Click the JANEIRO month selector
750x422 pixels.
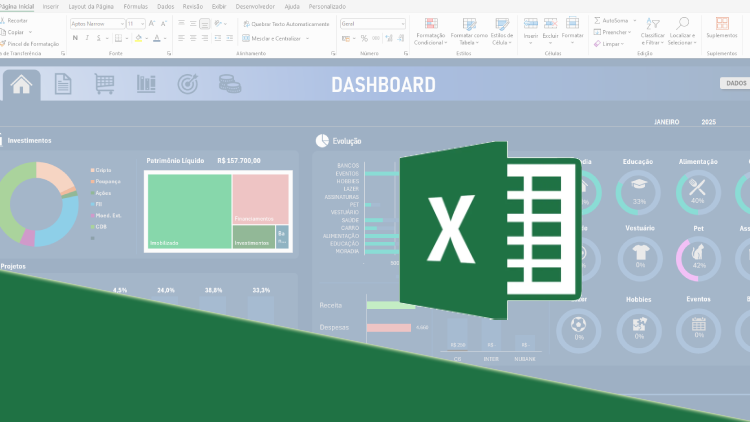pos(666,122)
